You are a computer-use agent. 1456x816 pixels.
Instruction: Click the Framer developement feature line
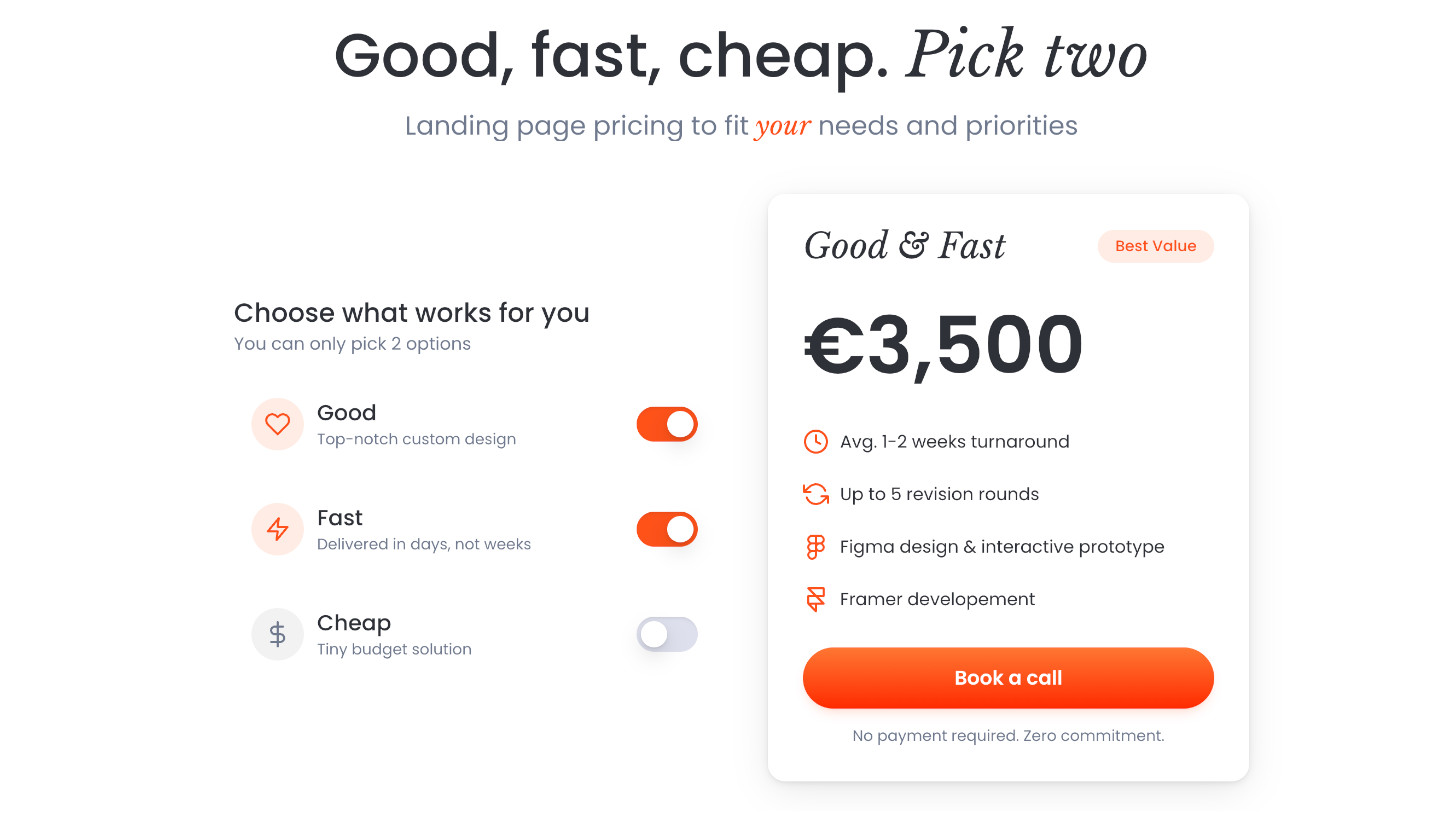(x=934, y=598)
